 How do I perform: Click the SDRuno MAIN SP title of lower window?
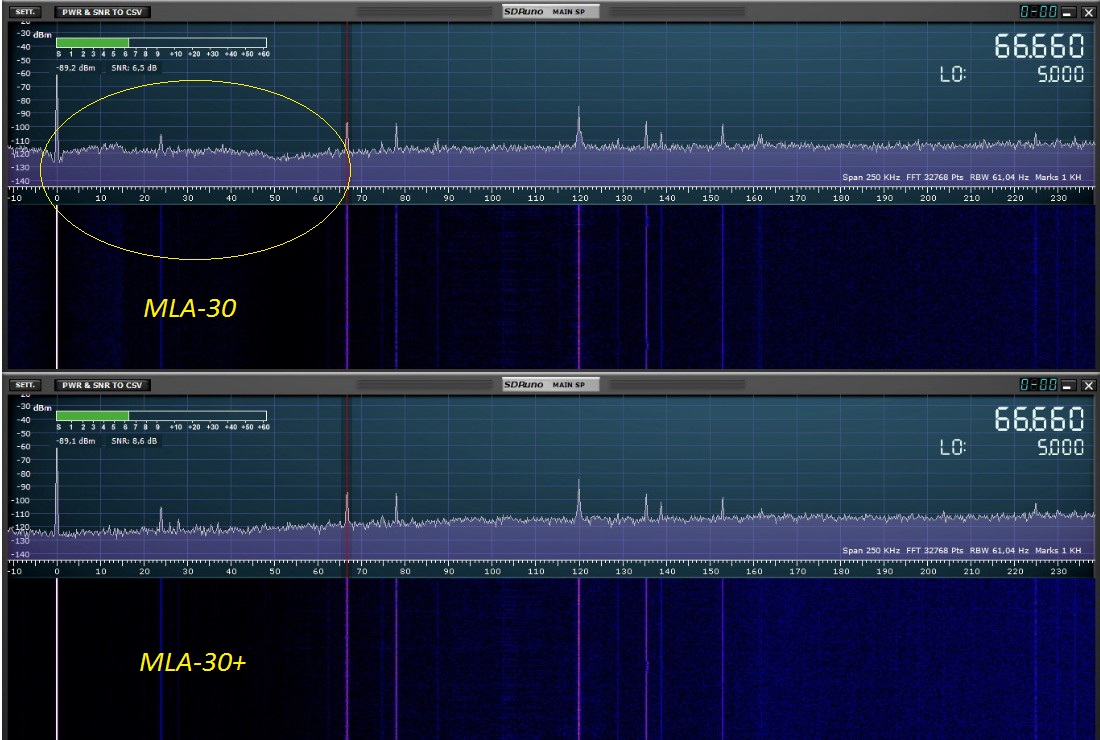pos(551,385)
